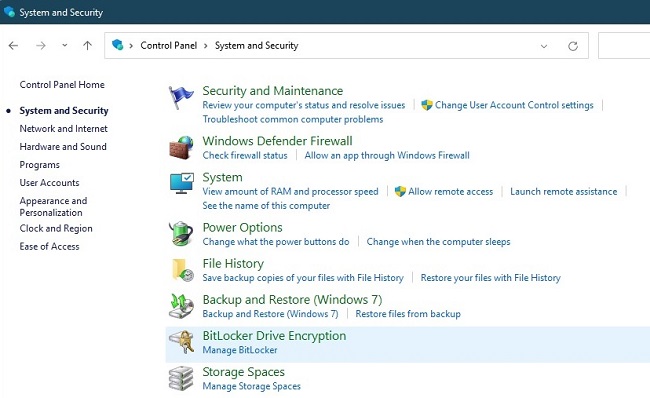The width and height of the screenshot is (650, 398).
Task: Open the Power Options heading
Action: point(243,227)
